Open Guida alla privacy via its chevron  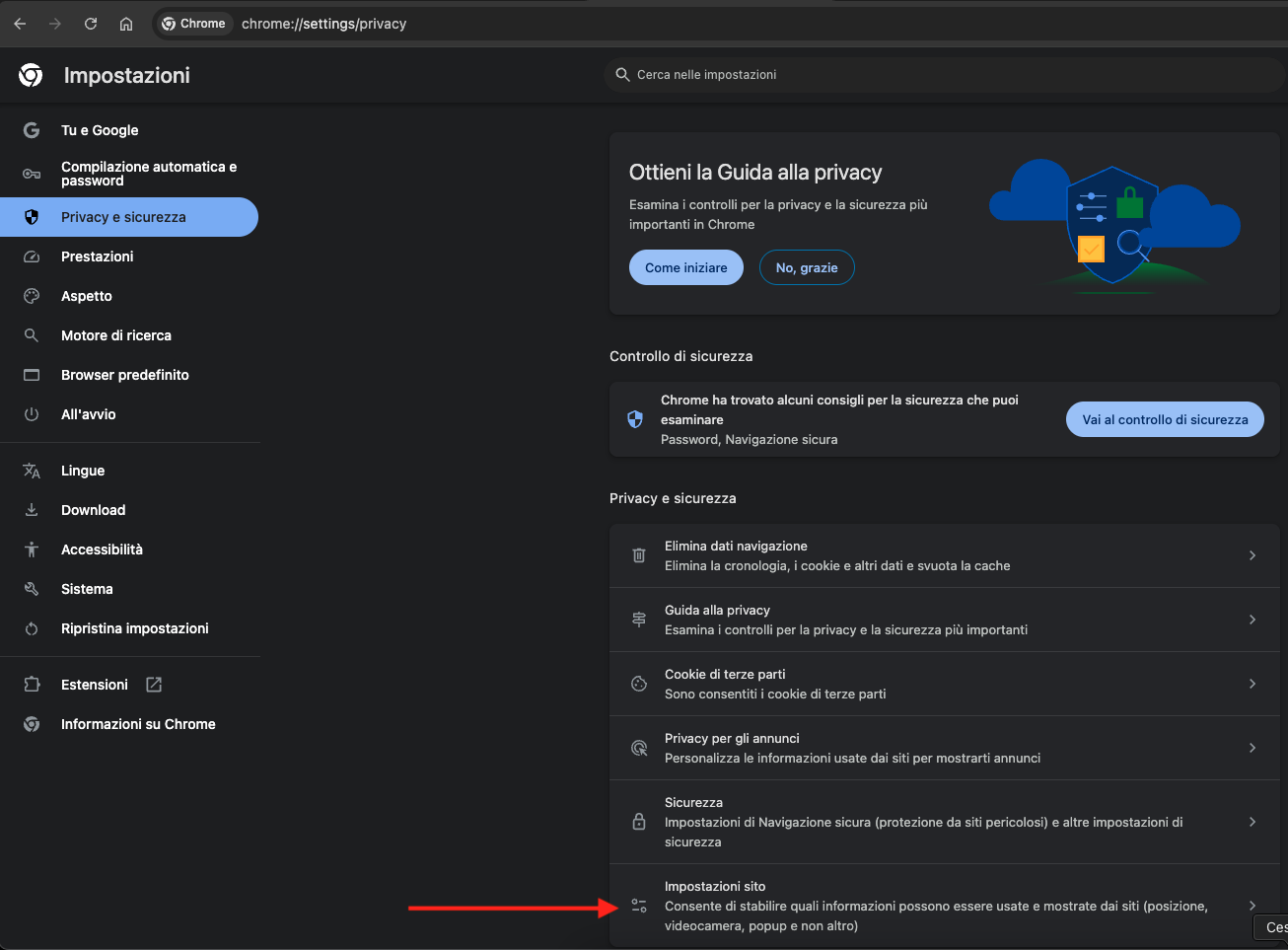point(1252,620)
